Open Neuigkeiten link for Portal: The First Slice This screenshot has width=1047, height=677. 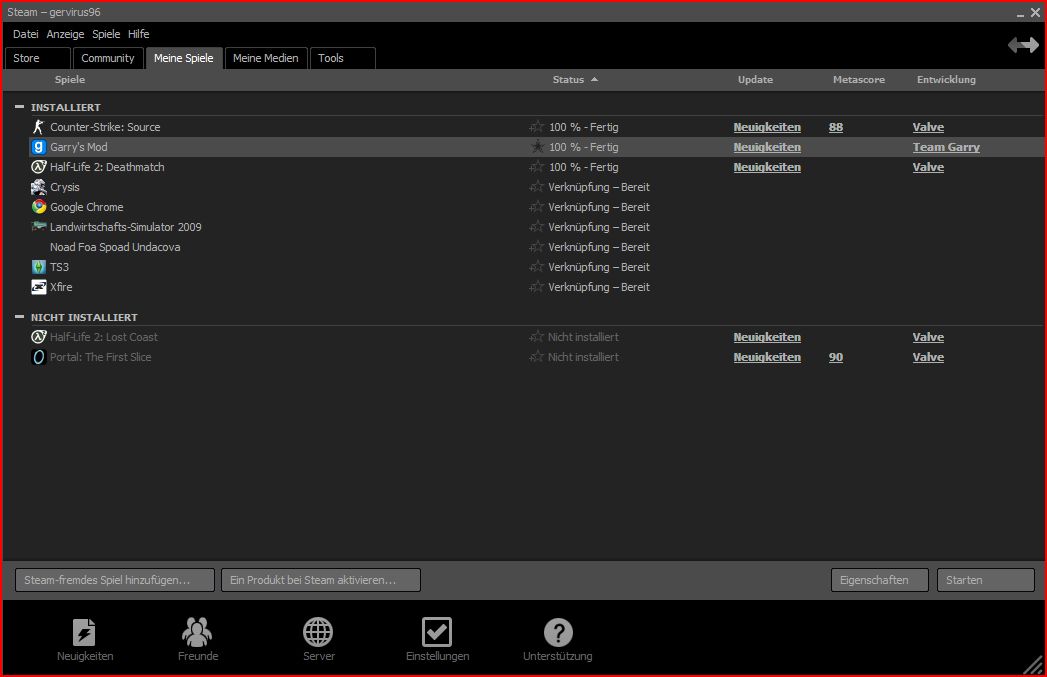[766, 357]
